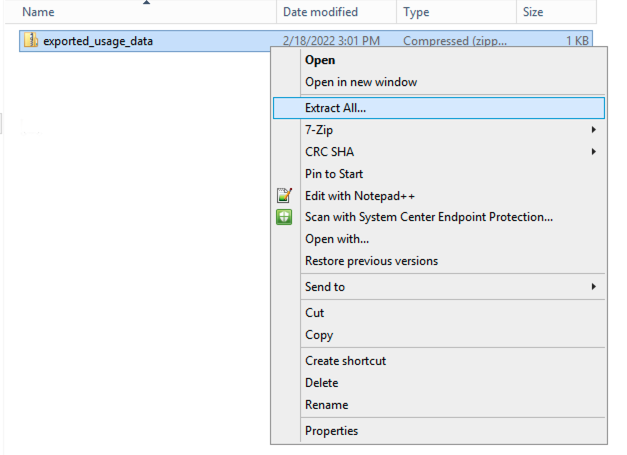Screen dimensions: 627x455
Task: Open file Properties
Action: 331,431
